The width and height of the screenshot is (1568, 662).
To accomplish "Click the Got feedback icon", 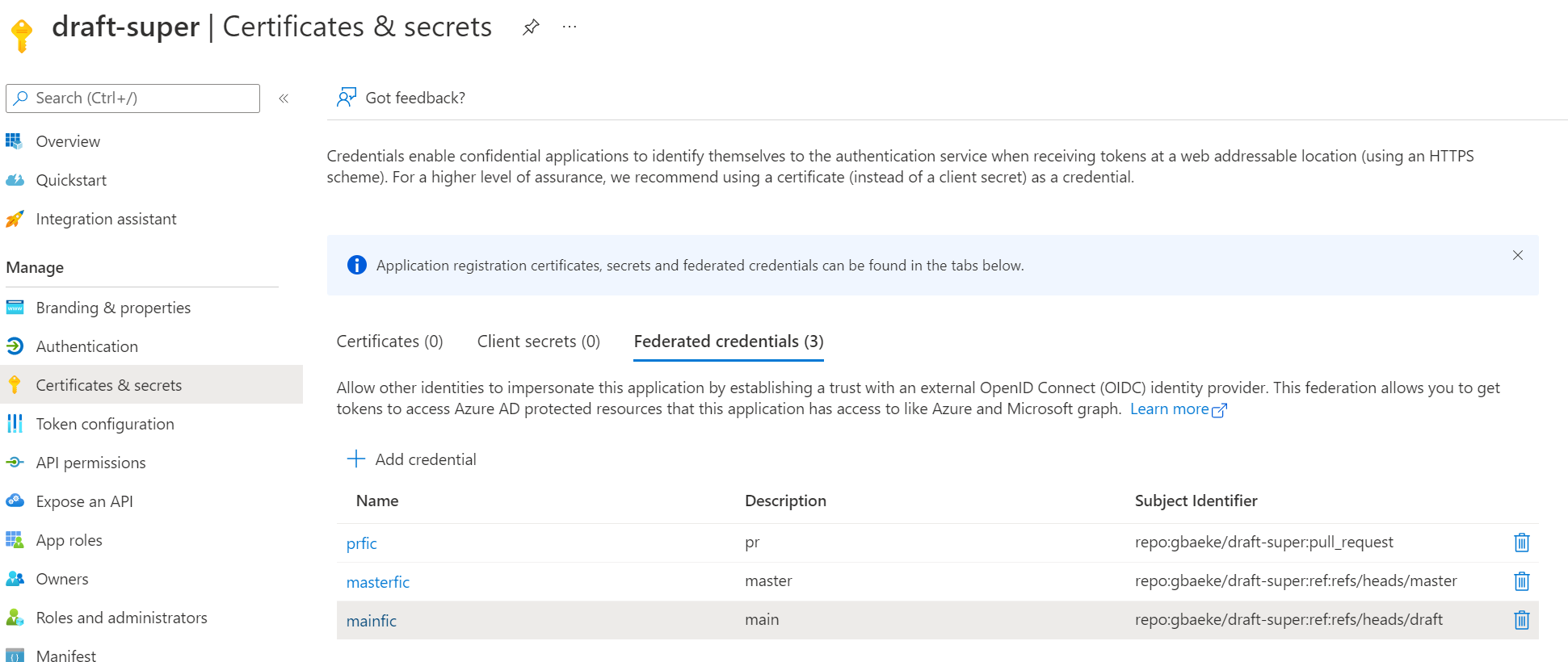I will [347, 98].
